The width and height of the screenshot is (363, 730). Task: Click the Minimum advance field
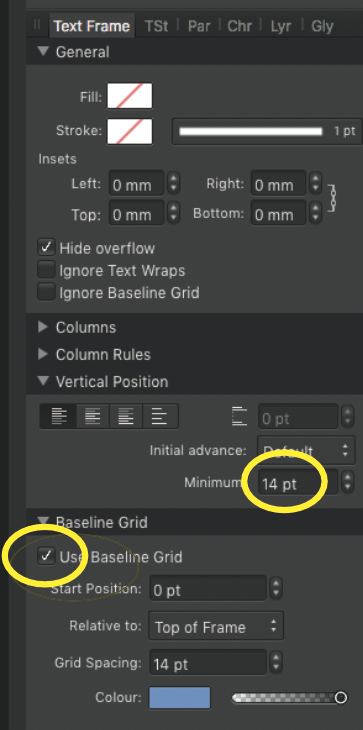click(298, 483)
